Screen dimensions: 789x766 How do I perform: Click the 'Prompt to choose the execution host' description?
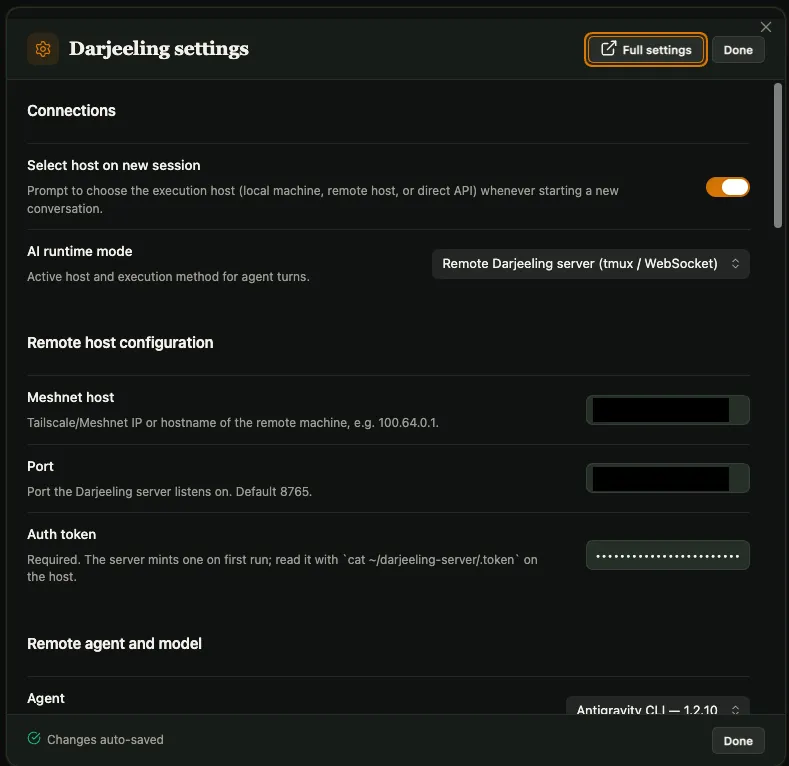click(323, 200)
